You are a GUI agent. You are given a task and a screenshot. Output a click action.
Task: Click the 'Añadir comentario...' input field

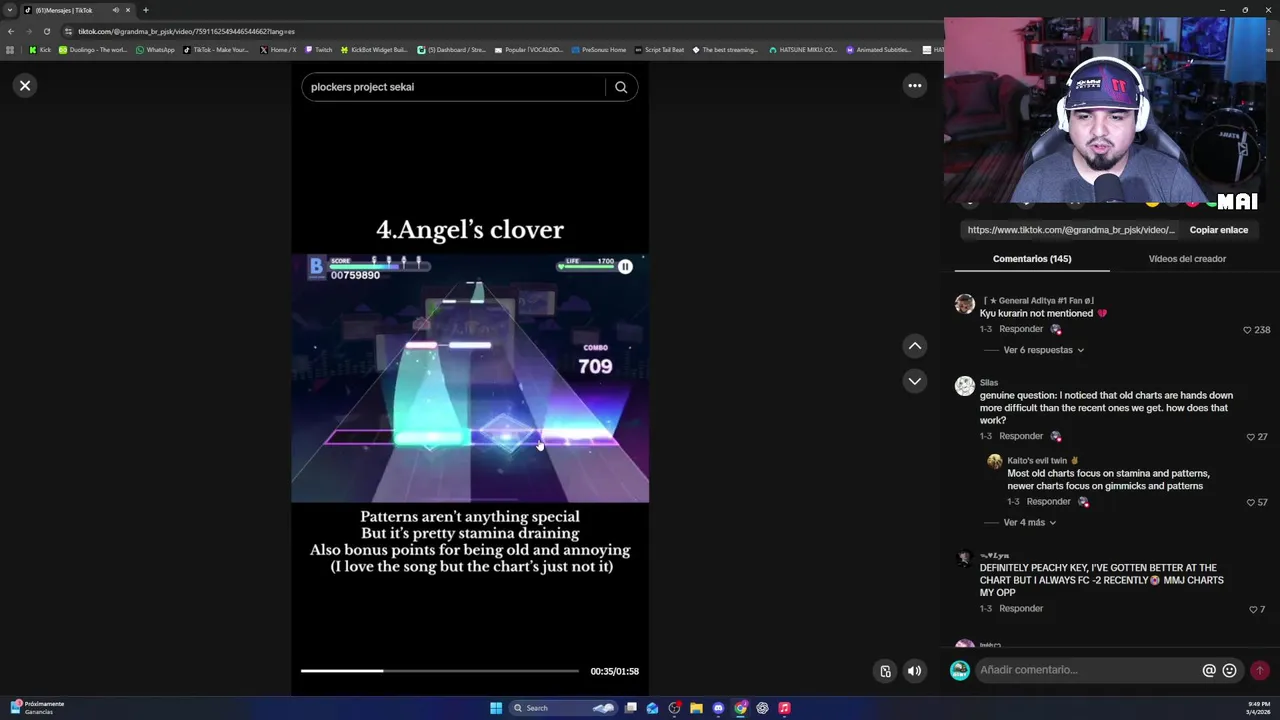point(1088,670)
